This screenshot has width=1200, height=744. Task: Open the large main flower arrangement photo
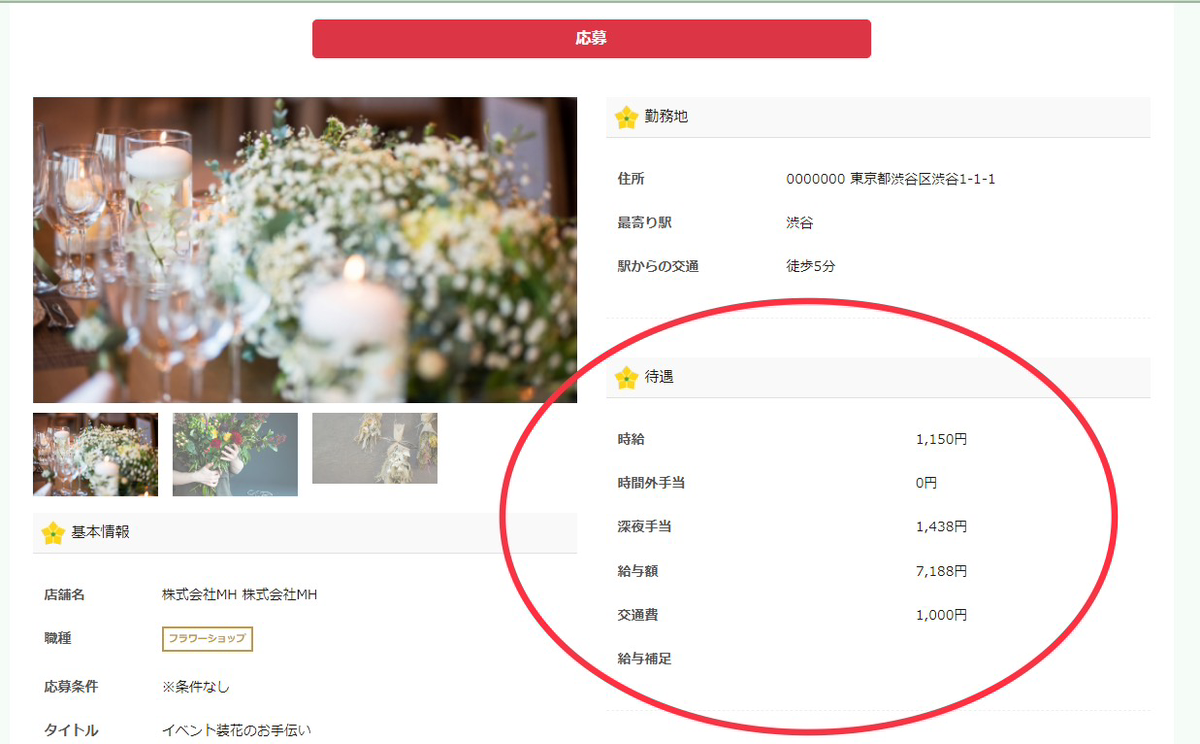coord(305,250)
